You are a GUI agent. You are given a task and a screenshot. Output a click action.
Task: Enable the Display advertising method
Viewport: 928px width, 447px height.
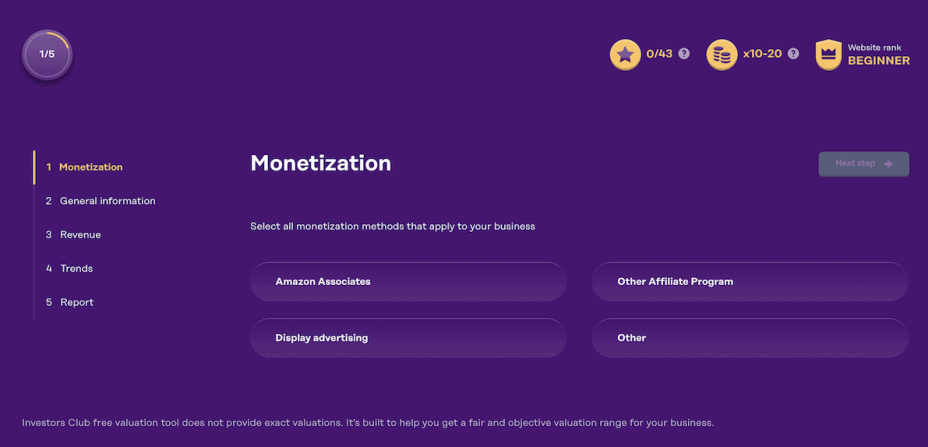[408, 338]
